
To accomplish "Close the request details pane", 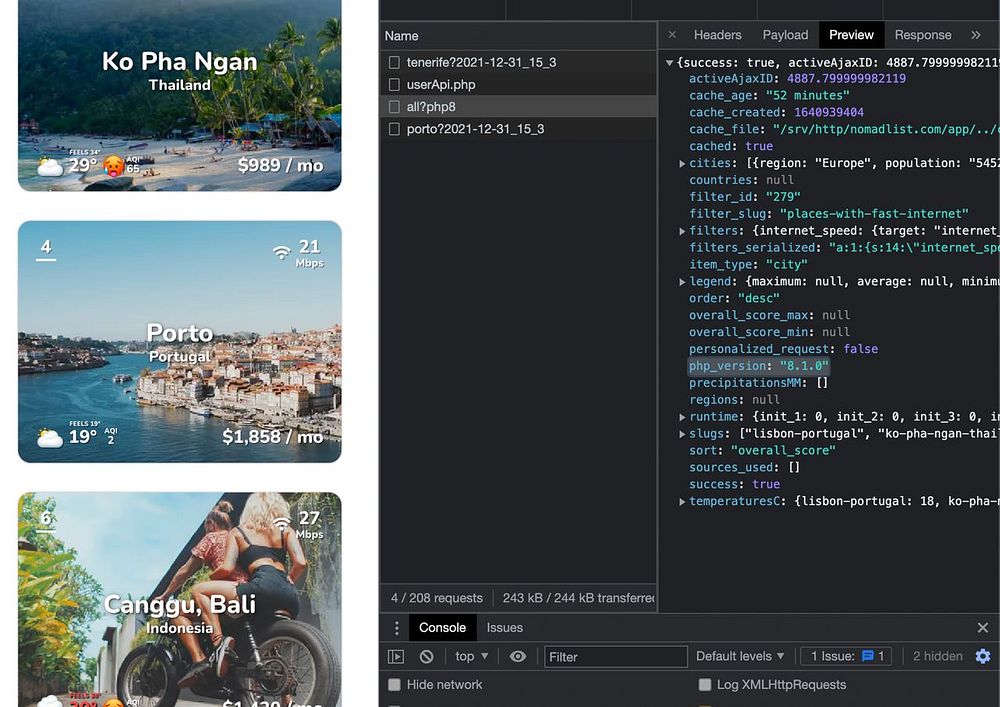I will [672, 35].
